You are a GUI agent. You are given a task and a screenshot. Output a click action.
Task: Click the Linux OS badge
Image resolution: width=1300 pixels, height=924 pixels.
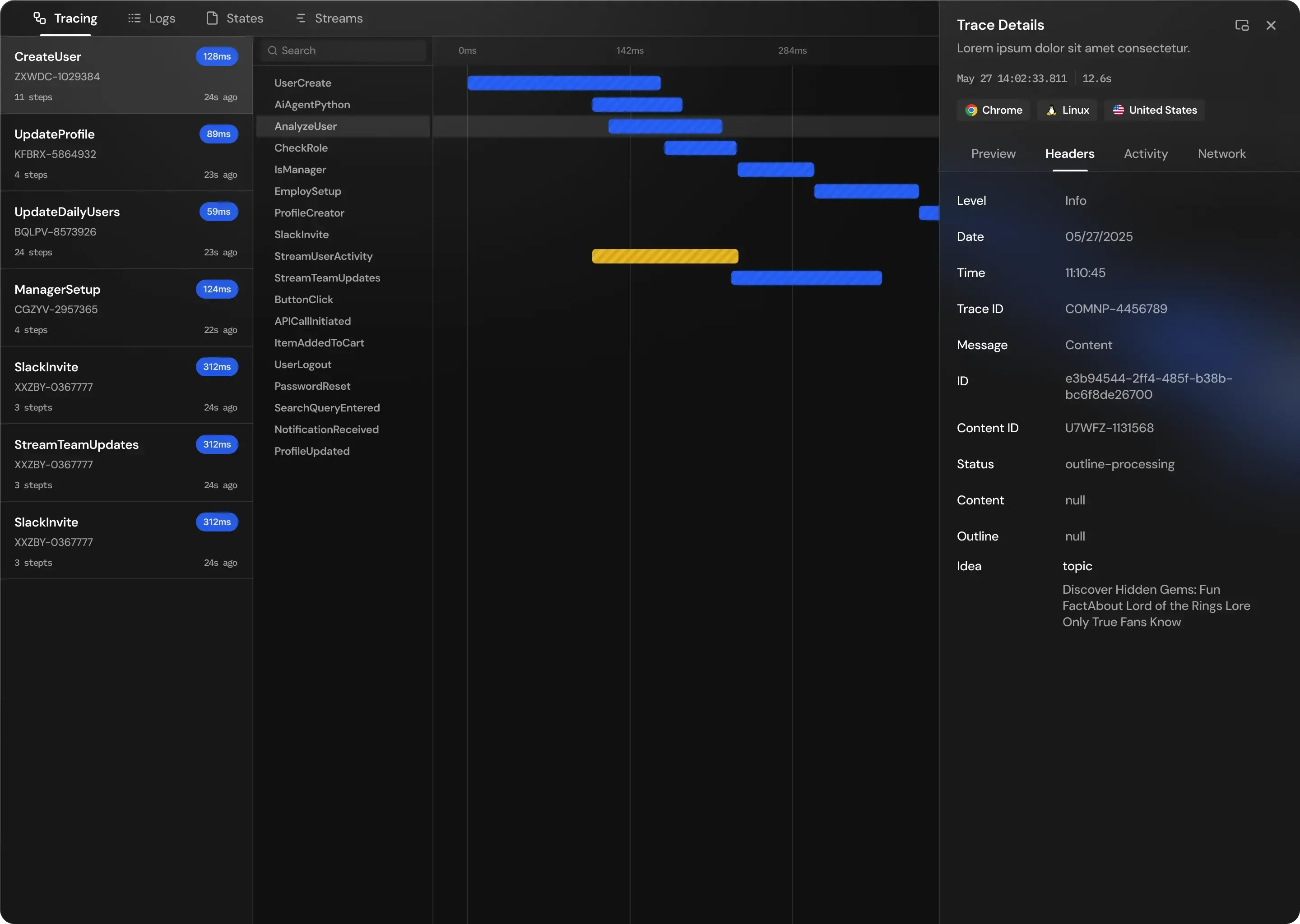pyautogui.click(x=1067, y=111)
